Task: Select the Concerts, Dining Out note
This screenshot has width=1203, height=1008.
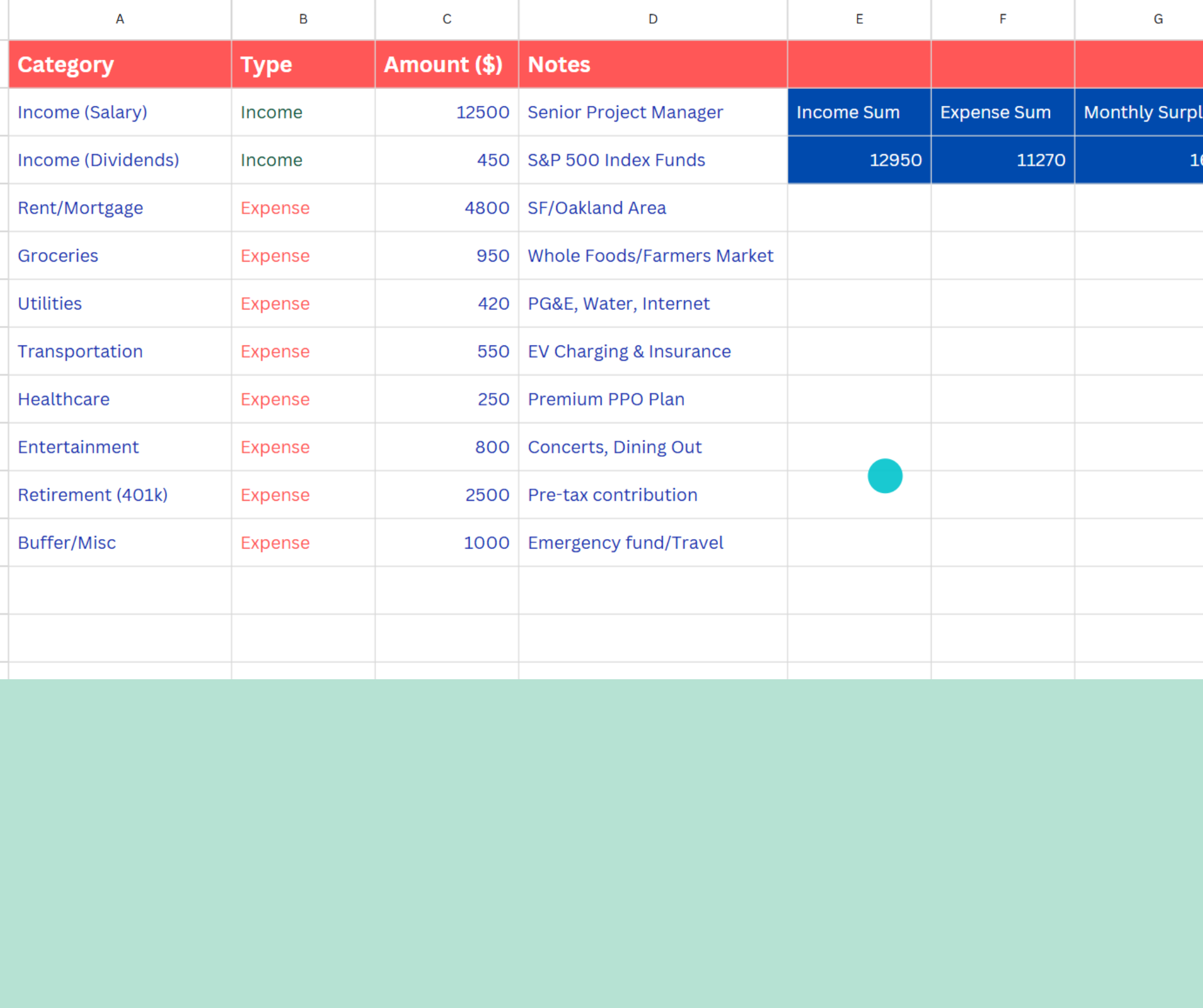Action: pyautogui.click(x=653, y=447)
